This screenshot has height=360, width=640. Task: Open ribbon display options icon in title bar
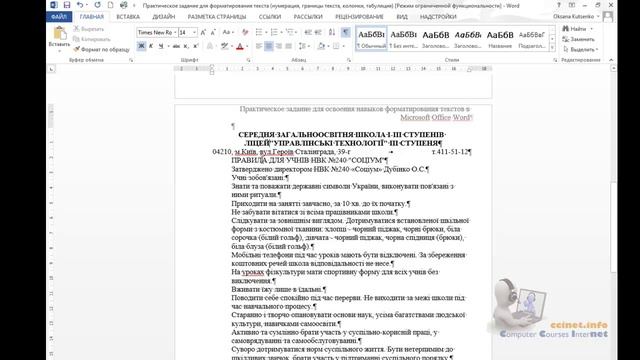click(572, 5)
